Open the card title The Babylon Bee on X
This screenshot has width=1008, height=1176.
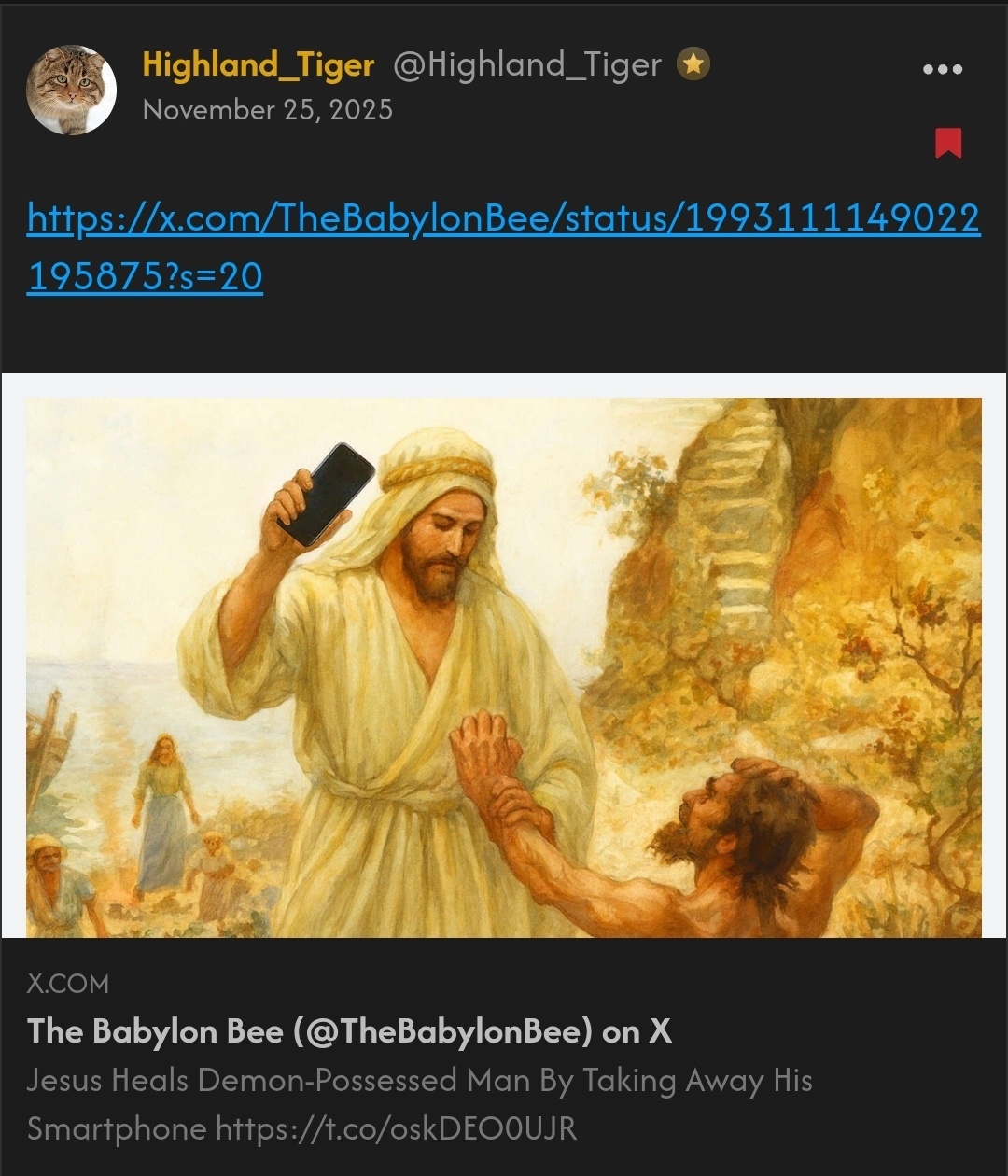(x=349, y=1031)
